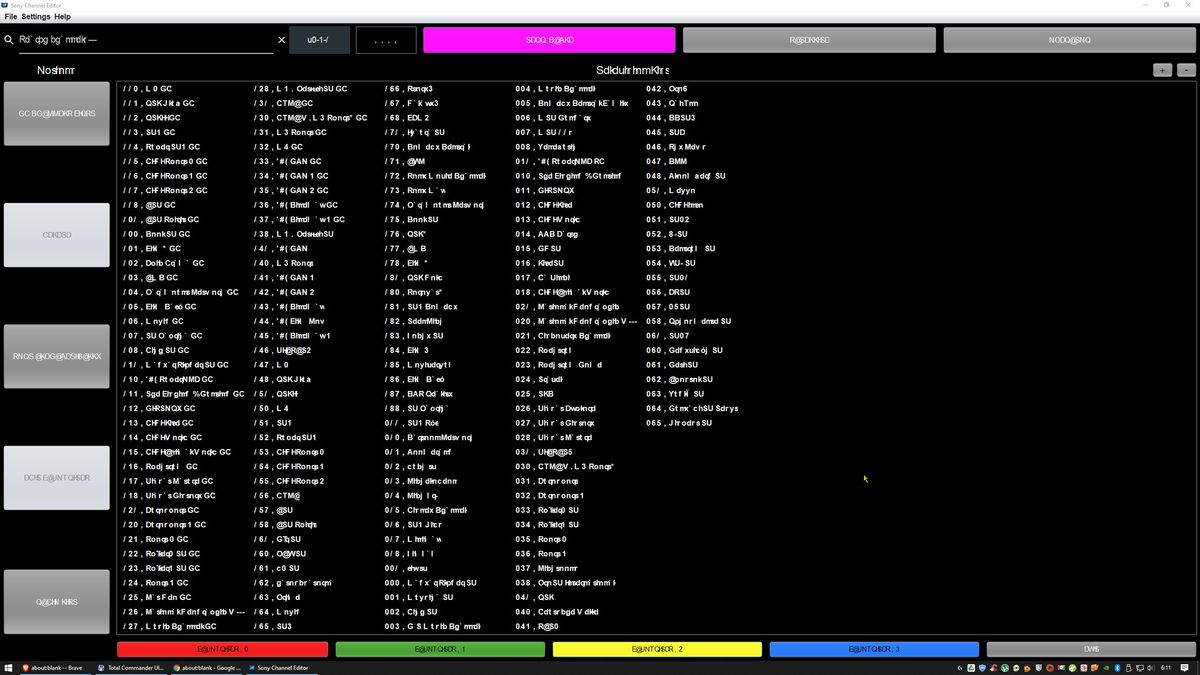Open the Settings menu
Image resolution: width=1200 pixels, height=675 pixels.
pos(36,17)
